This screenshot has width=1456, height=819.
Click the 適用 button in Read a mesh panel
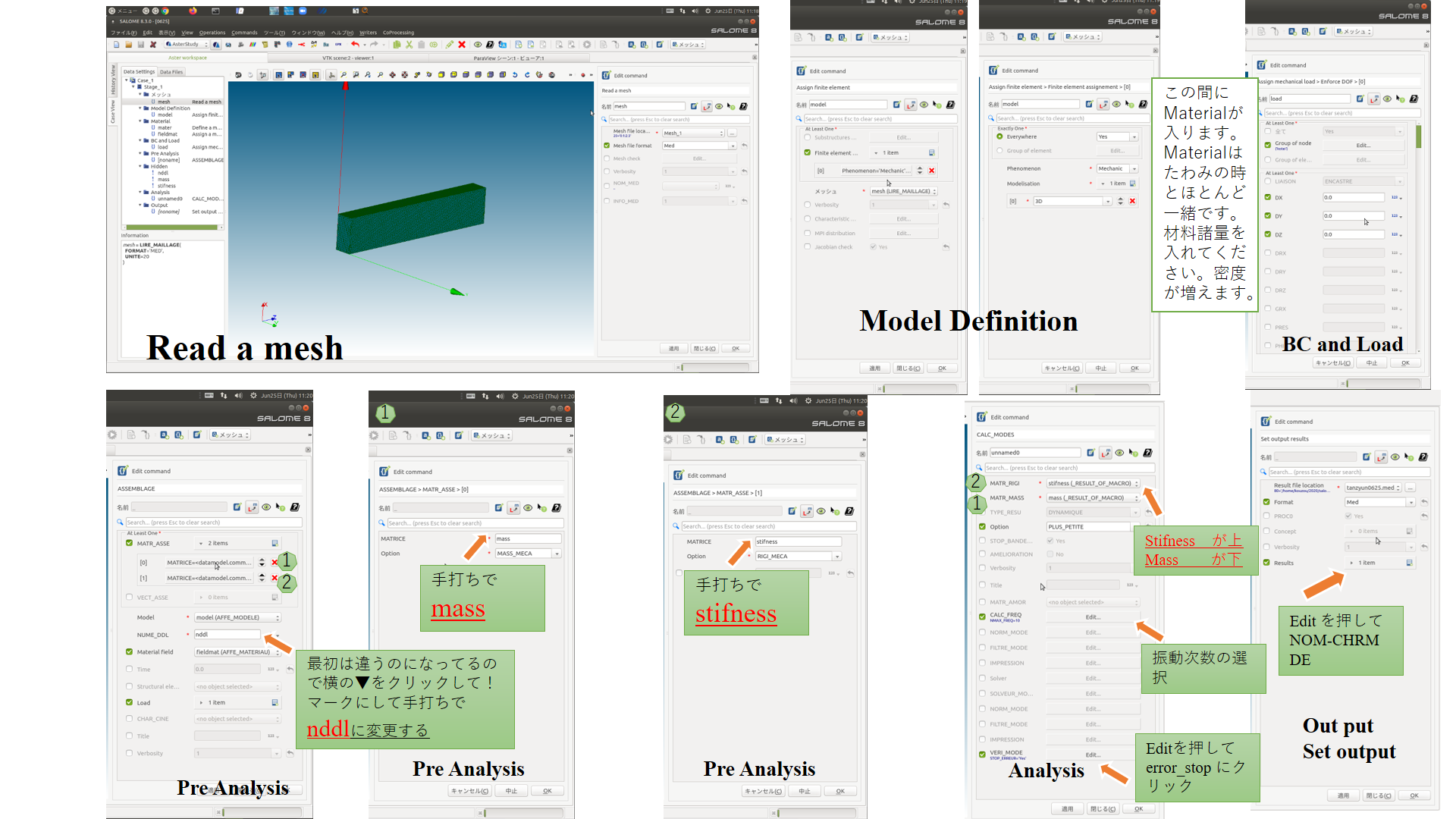tap(673, 349)
